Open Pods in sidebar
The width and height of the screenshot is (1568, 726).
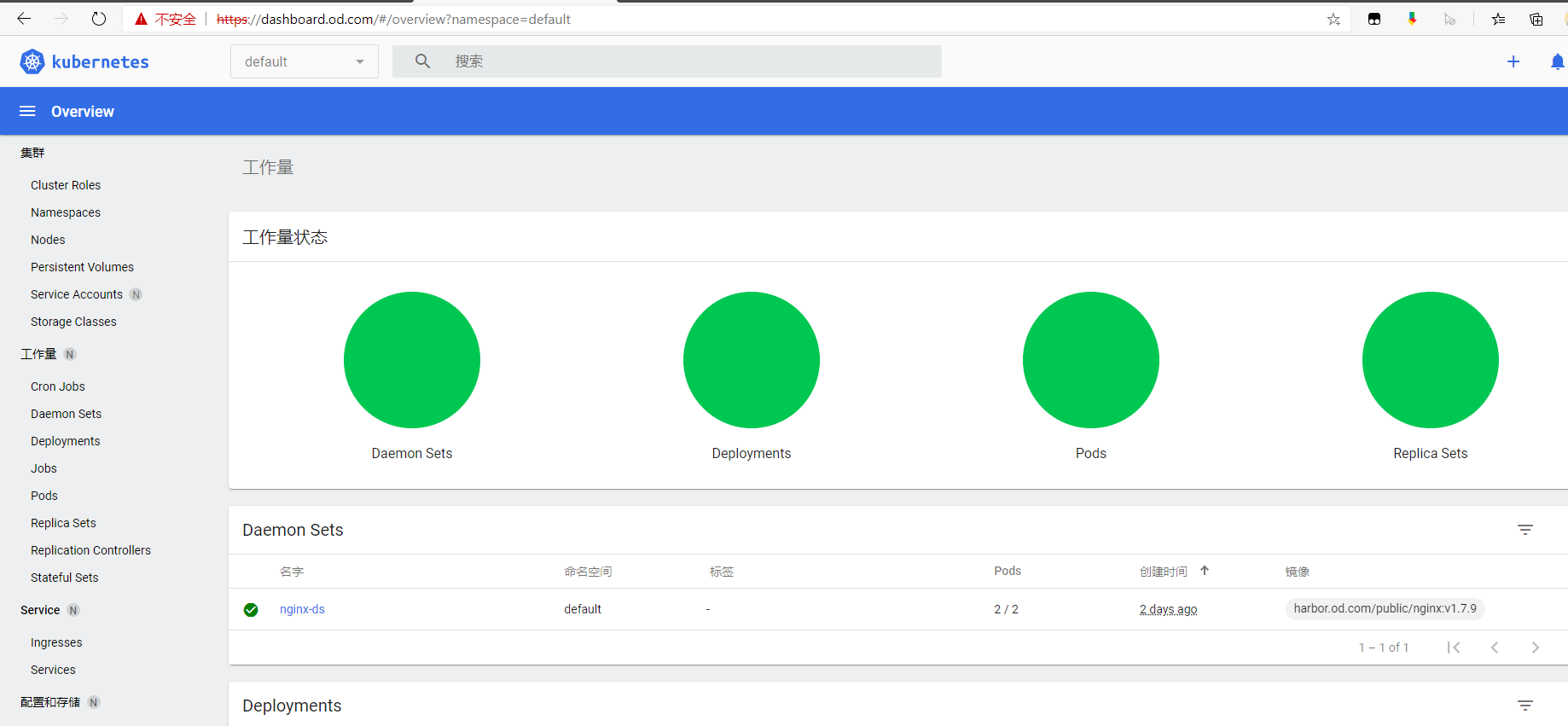point(44,496)
